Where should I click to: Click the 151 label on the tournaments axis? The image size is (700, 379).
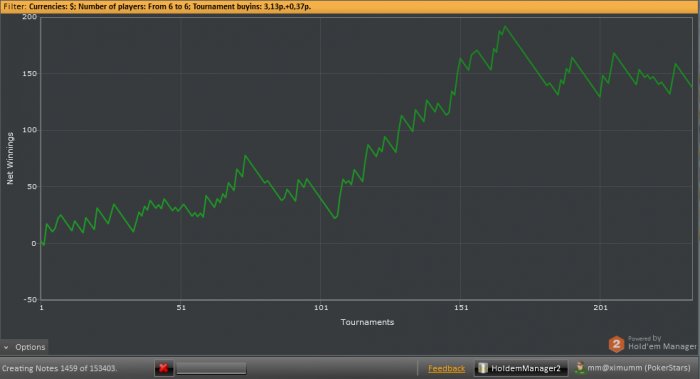[461, 308]
